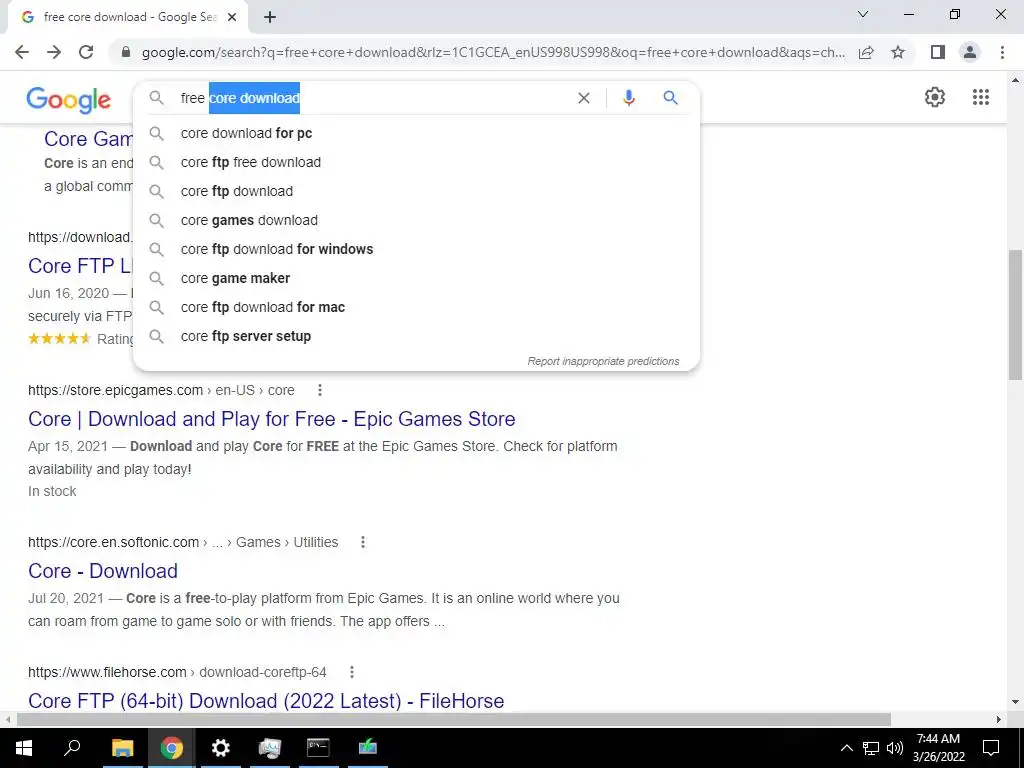Open more options for filehorse.com result
1024x768 pixels.
point(351,672)
